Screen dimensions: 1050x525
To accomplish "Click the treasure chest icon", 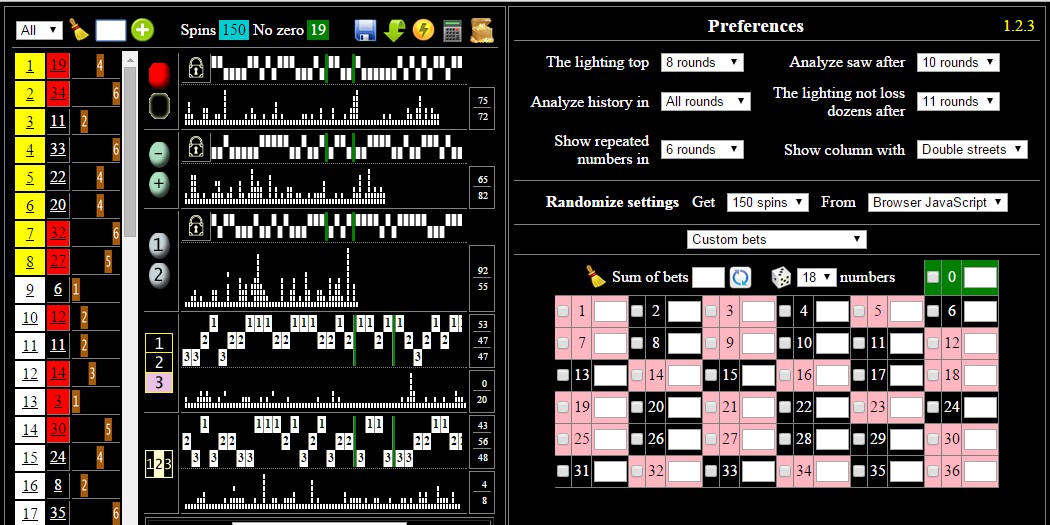I will click(x=481, y=30).
